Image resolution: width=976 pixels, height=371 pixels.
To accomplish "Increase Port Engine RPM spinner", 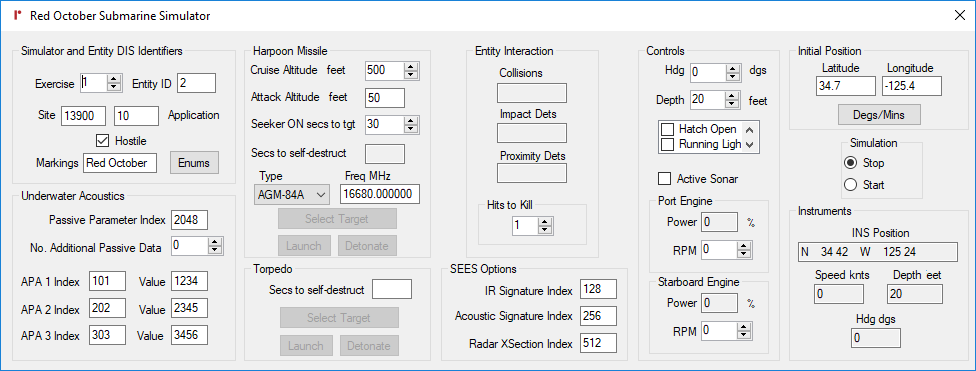I will (x=743, y=247).
